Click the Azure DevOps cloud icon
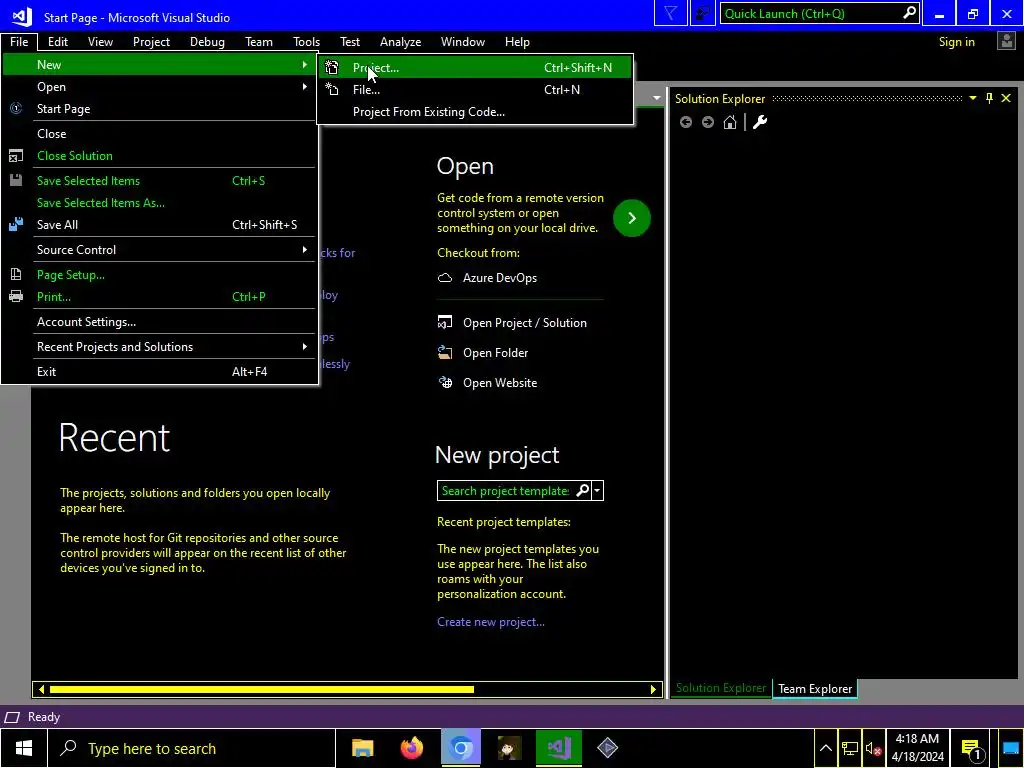This screenshot has height=768, width=1024. click(x=445, y=278)
